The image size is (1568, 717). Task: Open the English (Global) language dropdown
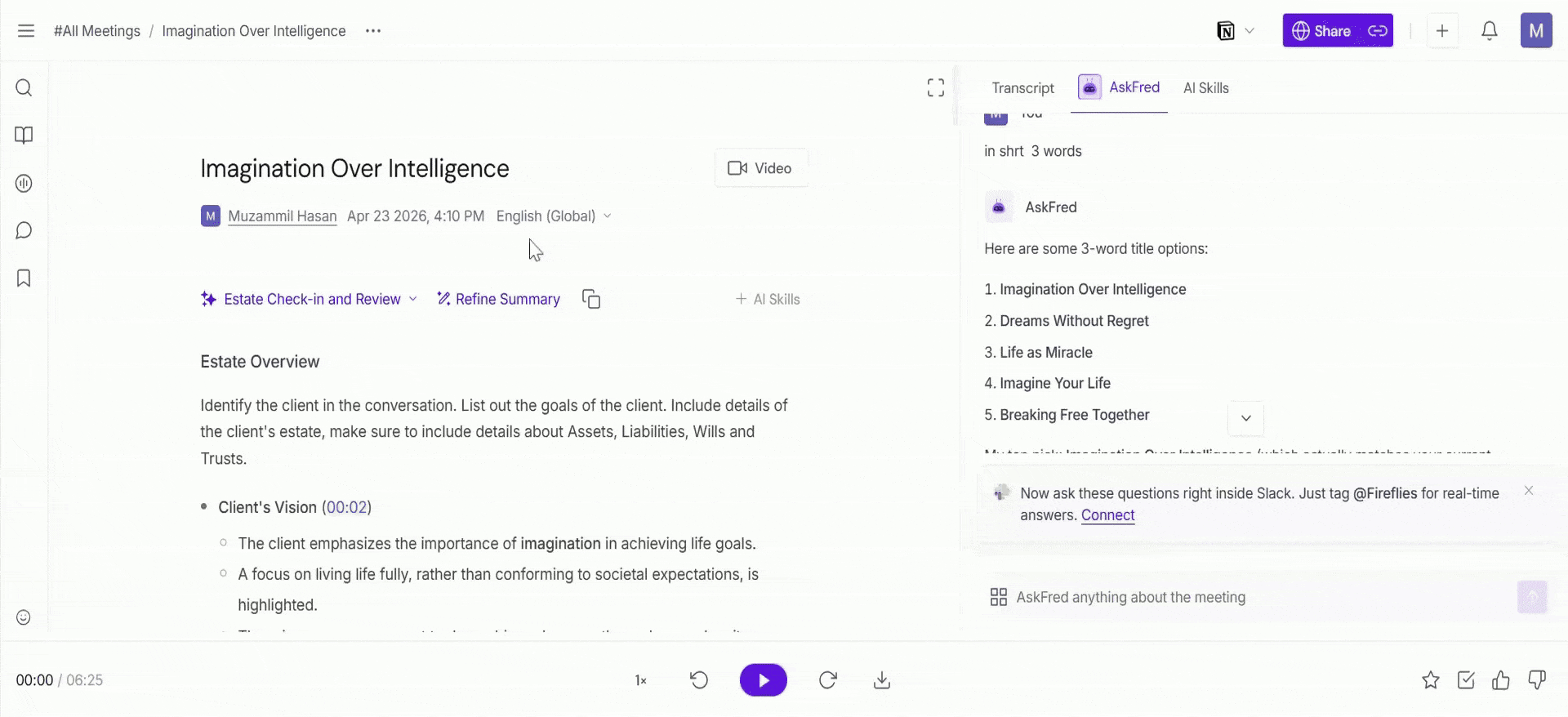pos(554,216)
